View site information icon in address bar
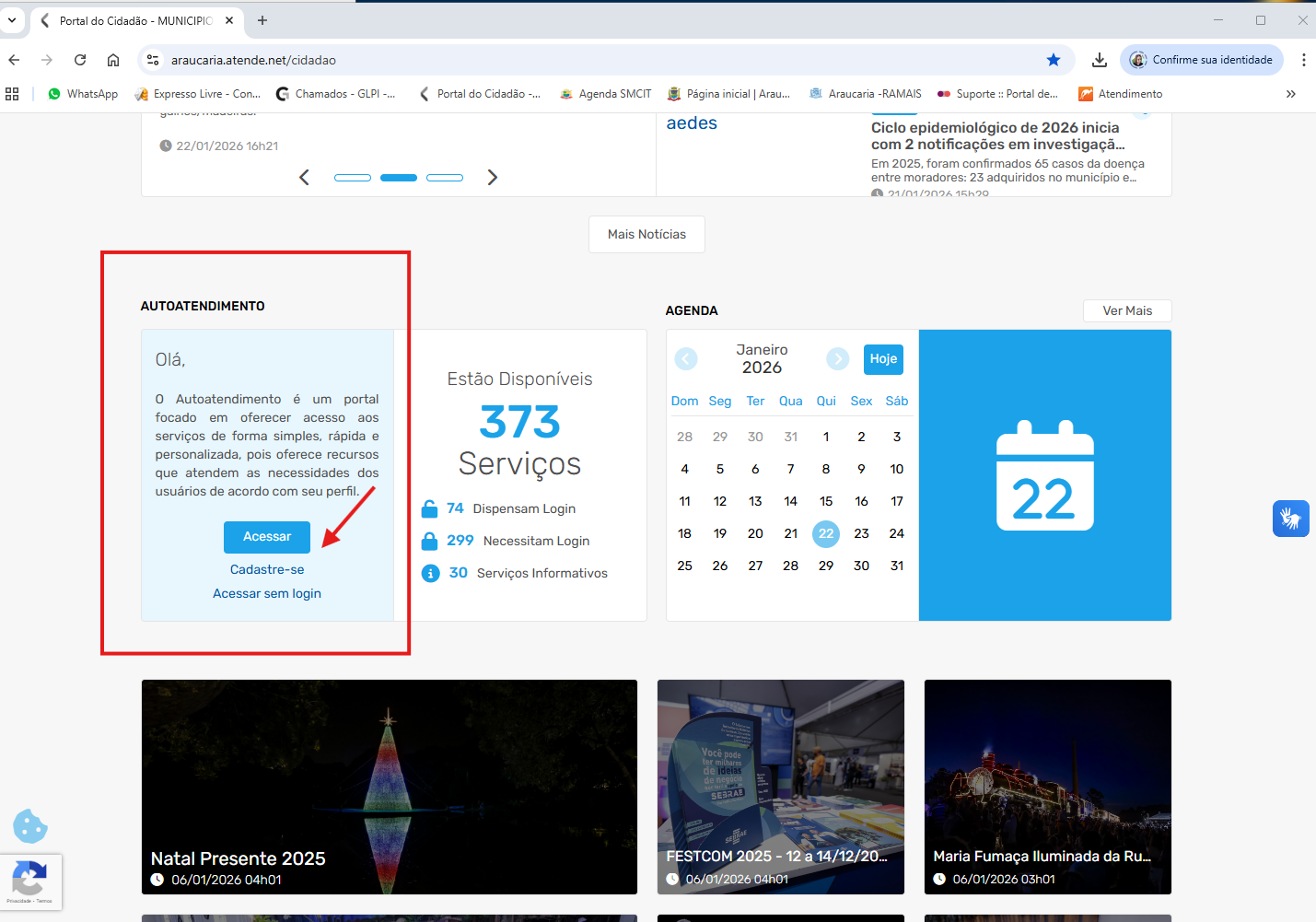 click(153, 60)
